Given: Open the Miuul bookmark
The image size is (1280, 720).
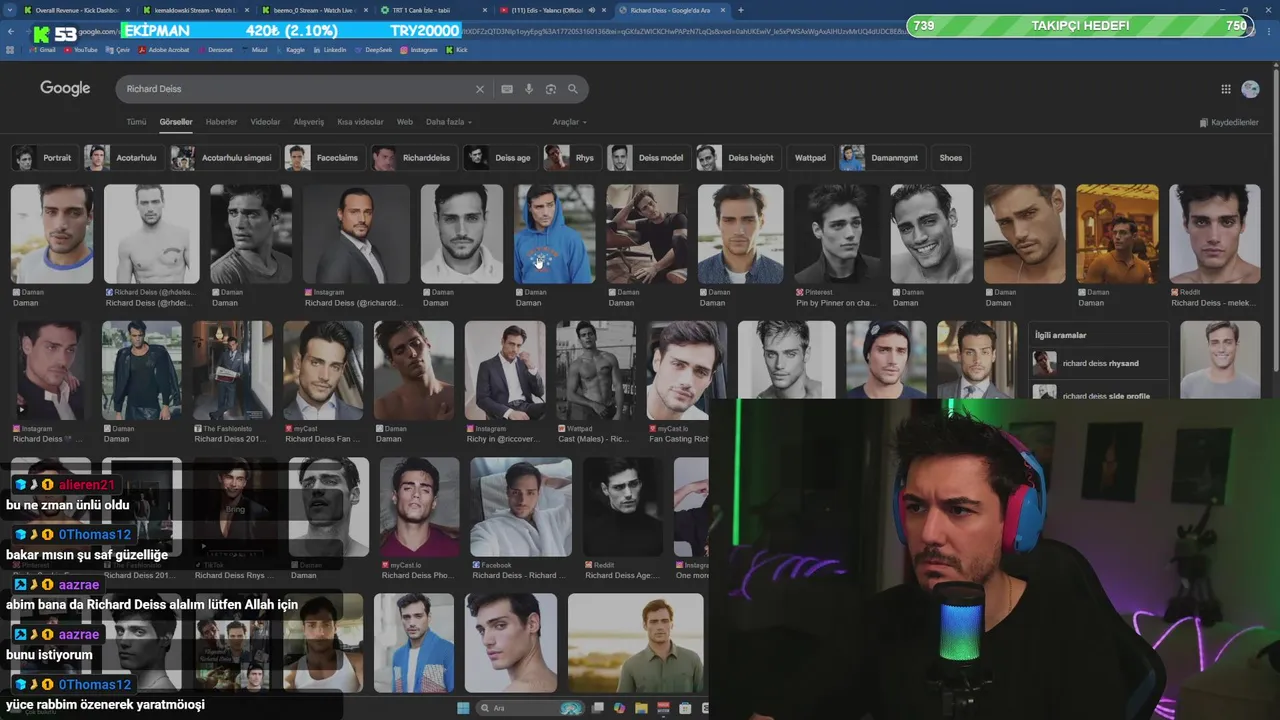Looking at the screenshot, I should coord(255,49).
